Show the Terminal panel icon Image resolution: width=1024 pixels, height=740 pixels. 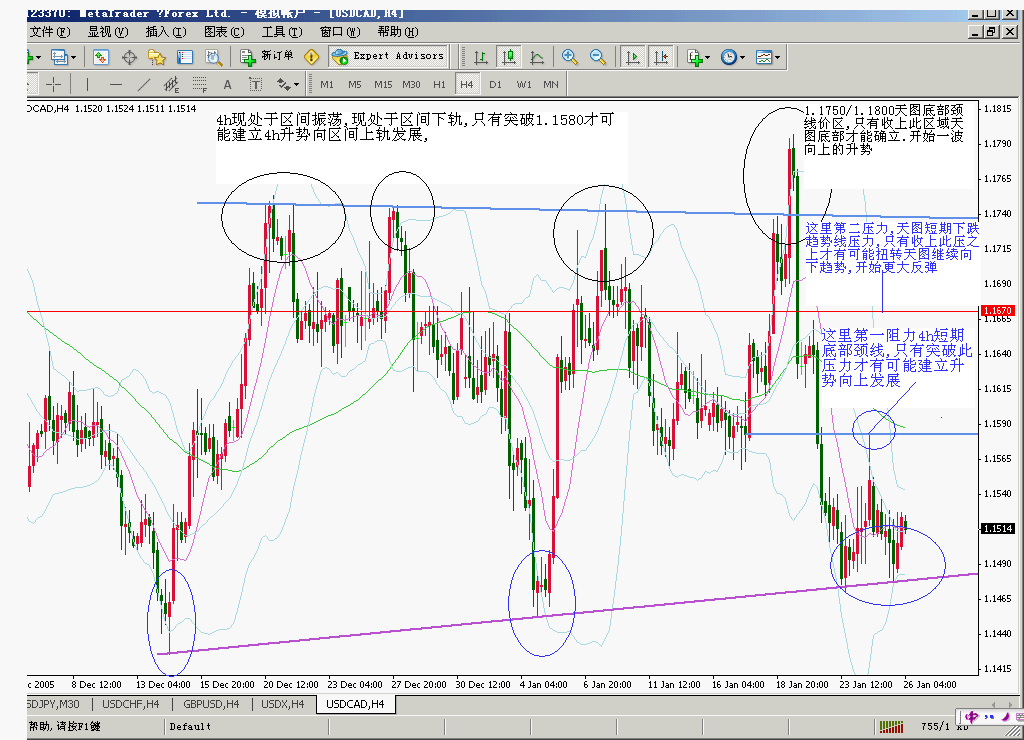pos(185,57)
